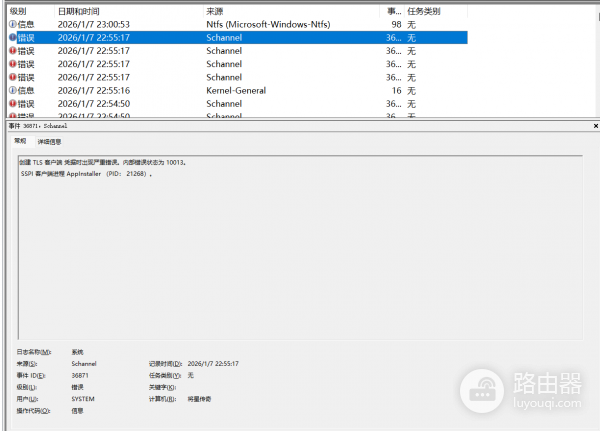This screenshot has width=600, height=431.
Task: Select the Ntfs event at 23:00:53
Action: [237, 24]
